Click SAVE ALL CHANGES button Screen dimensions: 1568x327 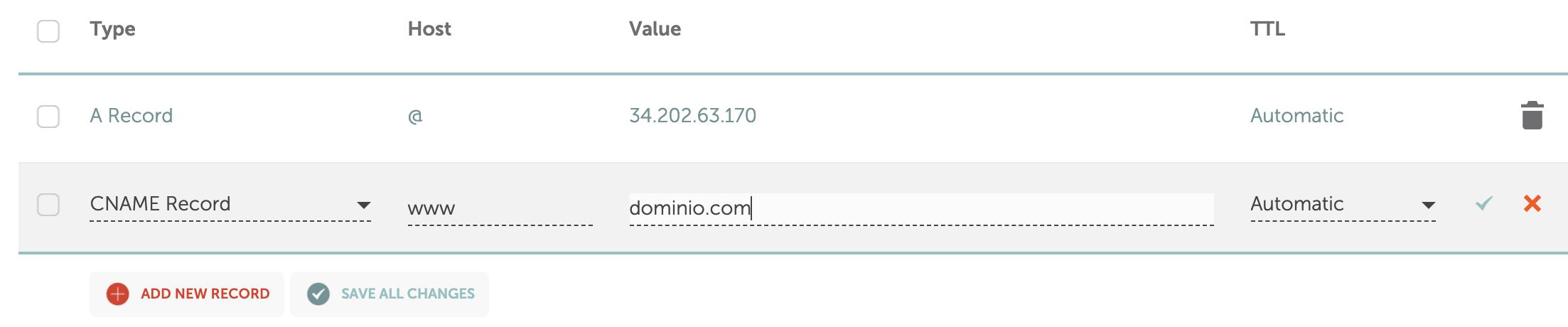(x=390, y=294)
